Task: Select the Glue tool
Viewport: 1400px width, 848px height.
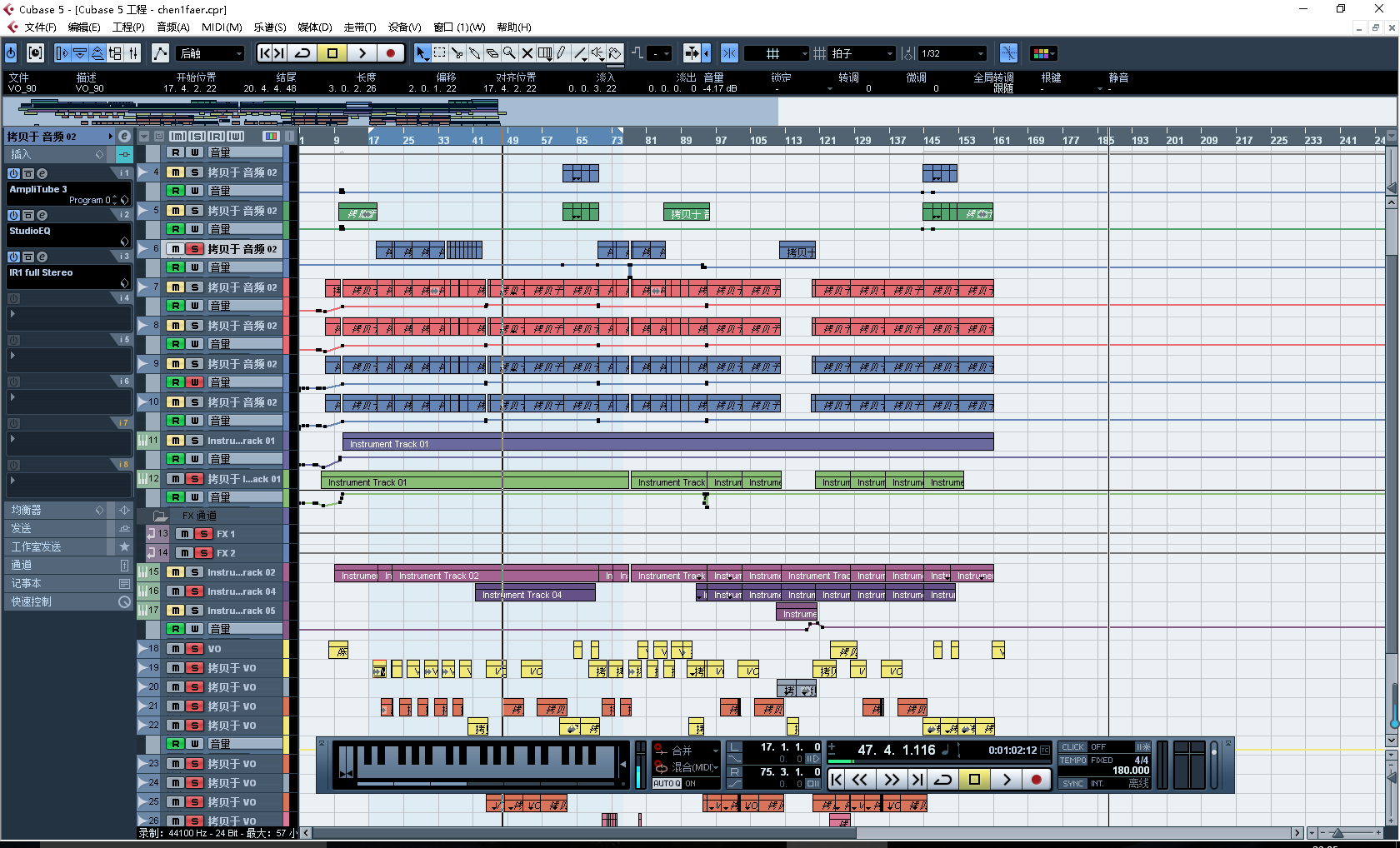Action: point(474,53)
